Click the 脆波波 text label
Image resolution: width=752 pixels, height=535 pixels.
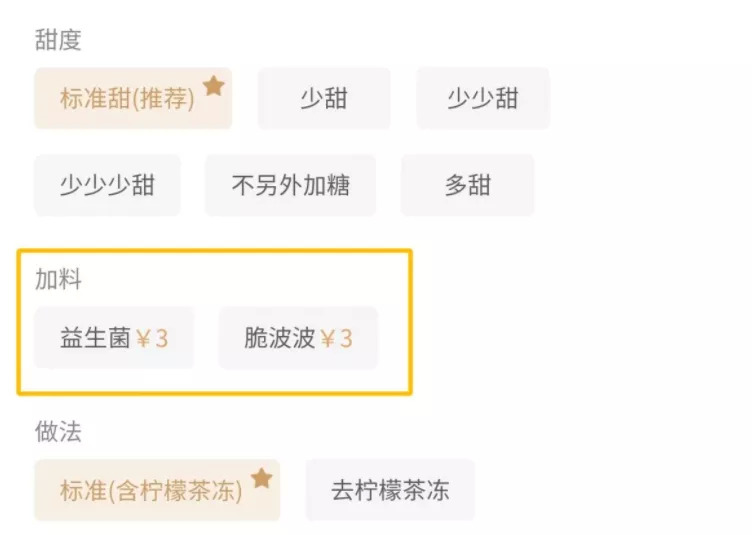pyautogui.click(x=280, y=338)
